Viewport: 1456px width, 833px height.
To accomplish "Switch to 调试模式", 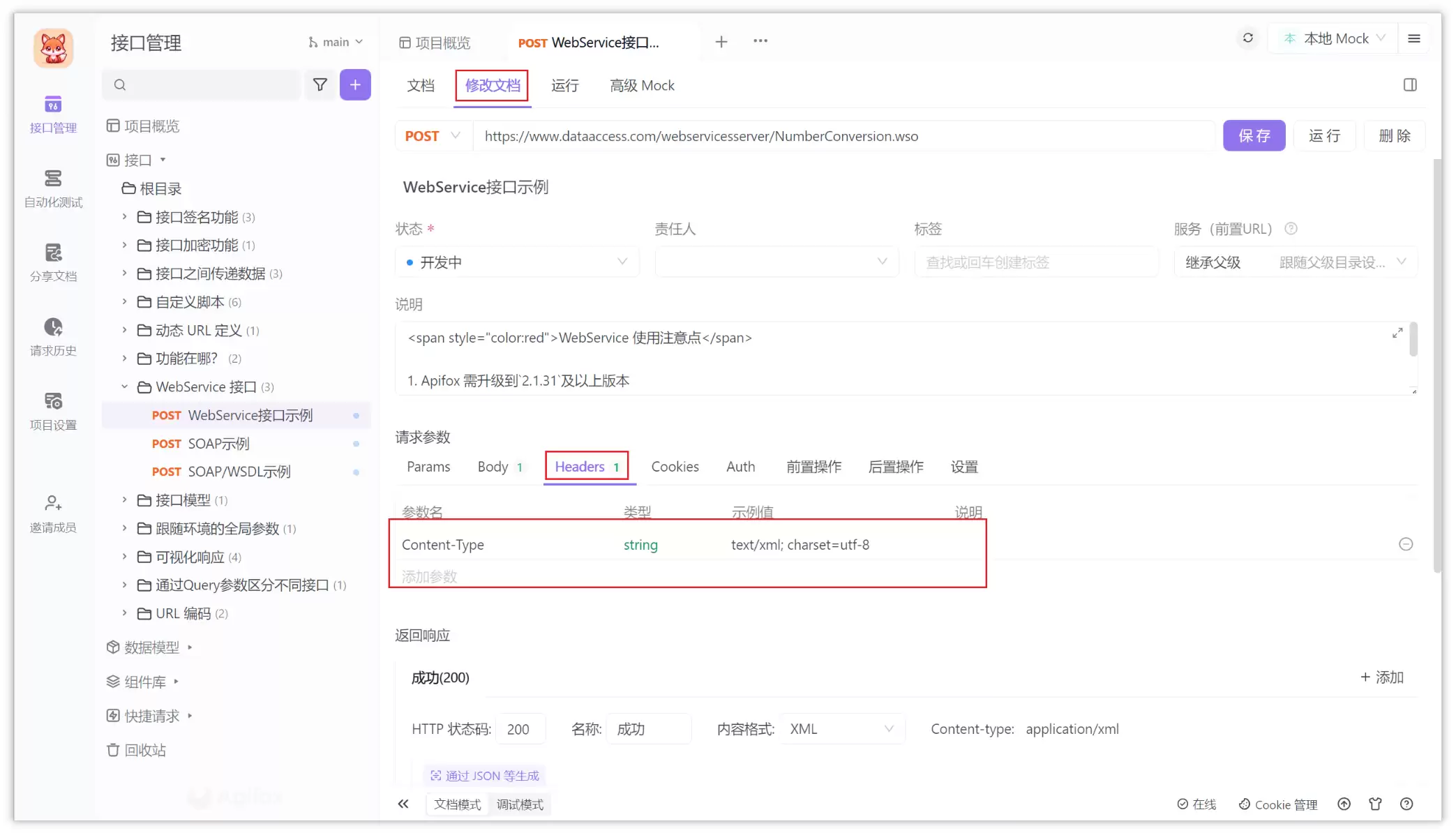I will tap(520, 804).
